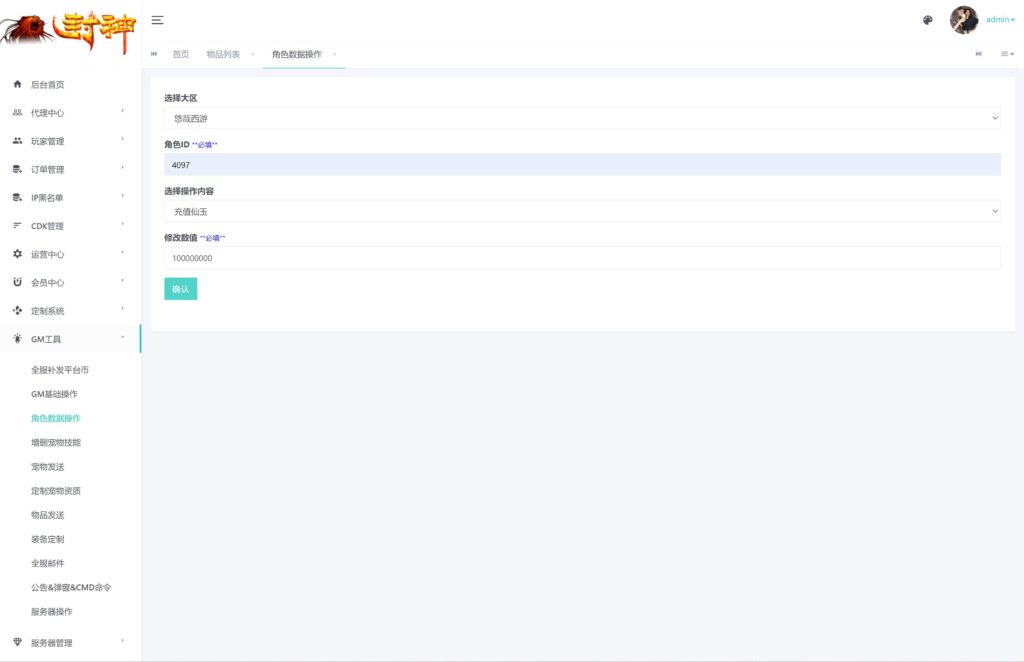Open 宠物发送 in the GM tools submenu
This screenshot has height=662, width=1024.
pyautogui.click(x=48, y=467)
